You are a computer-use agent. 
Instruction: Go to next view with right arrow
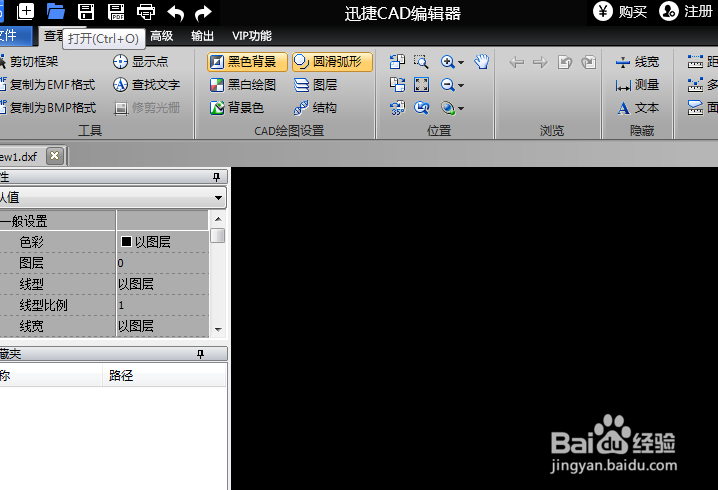[540, 62]
